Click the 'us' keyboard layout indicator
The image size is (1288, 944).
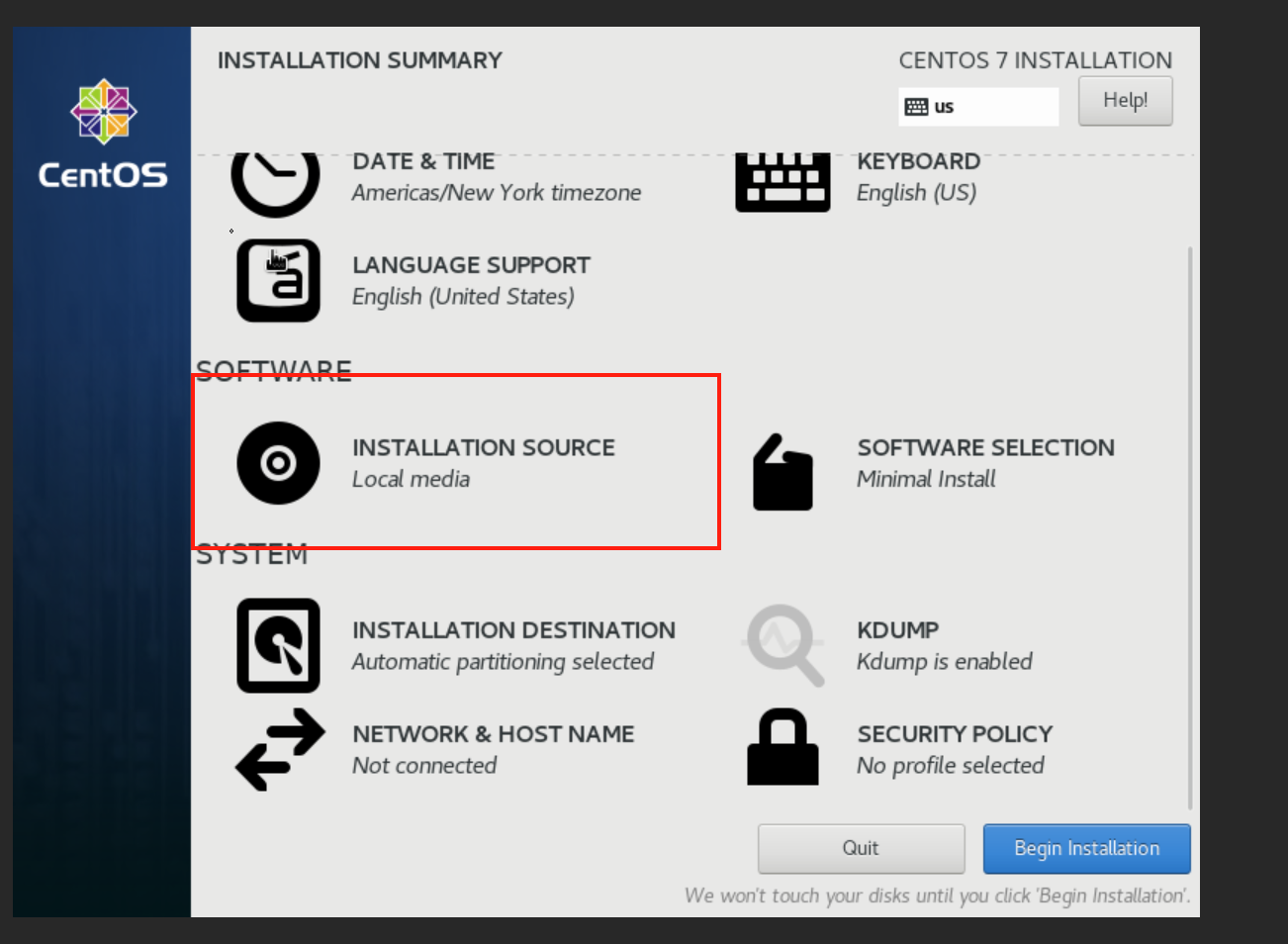[x=977, y=107]
